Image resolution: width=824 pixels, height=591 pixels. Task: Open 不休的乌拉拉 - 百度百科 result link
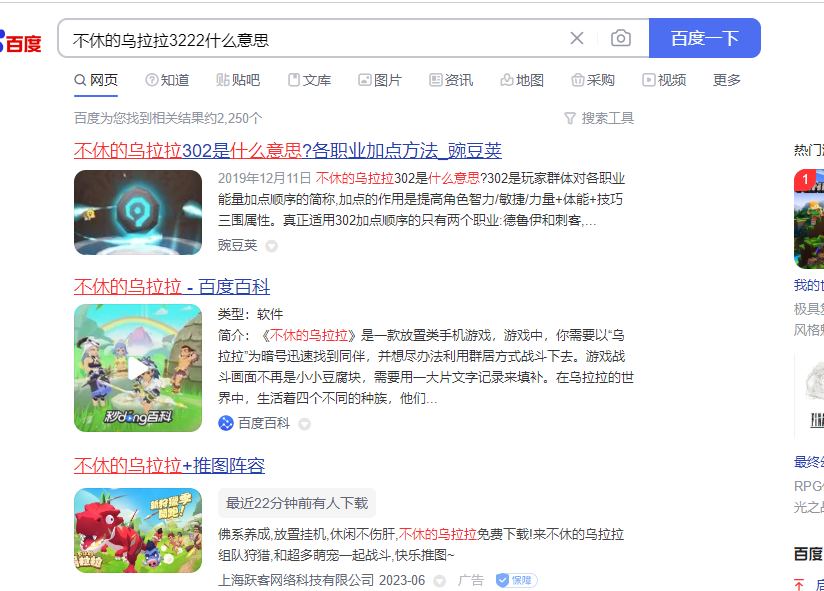pos(172,287)
